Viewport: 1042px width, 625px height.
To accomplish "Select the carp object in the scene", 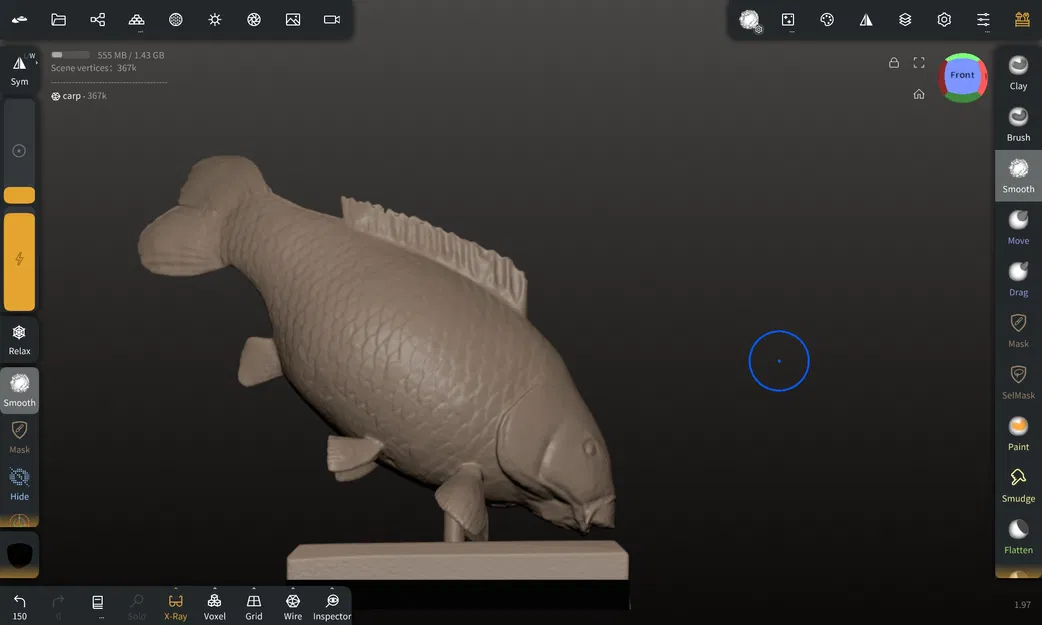I will [70, 95].
